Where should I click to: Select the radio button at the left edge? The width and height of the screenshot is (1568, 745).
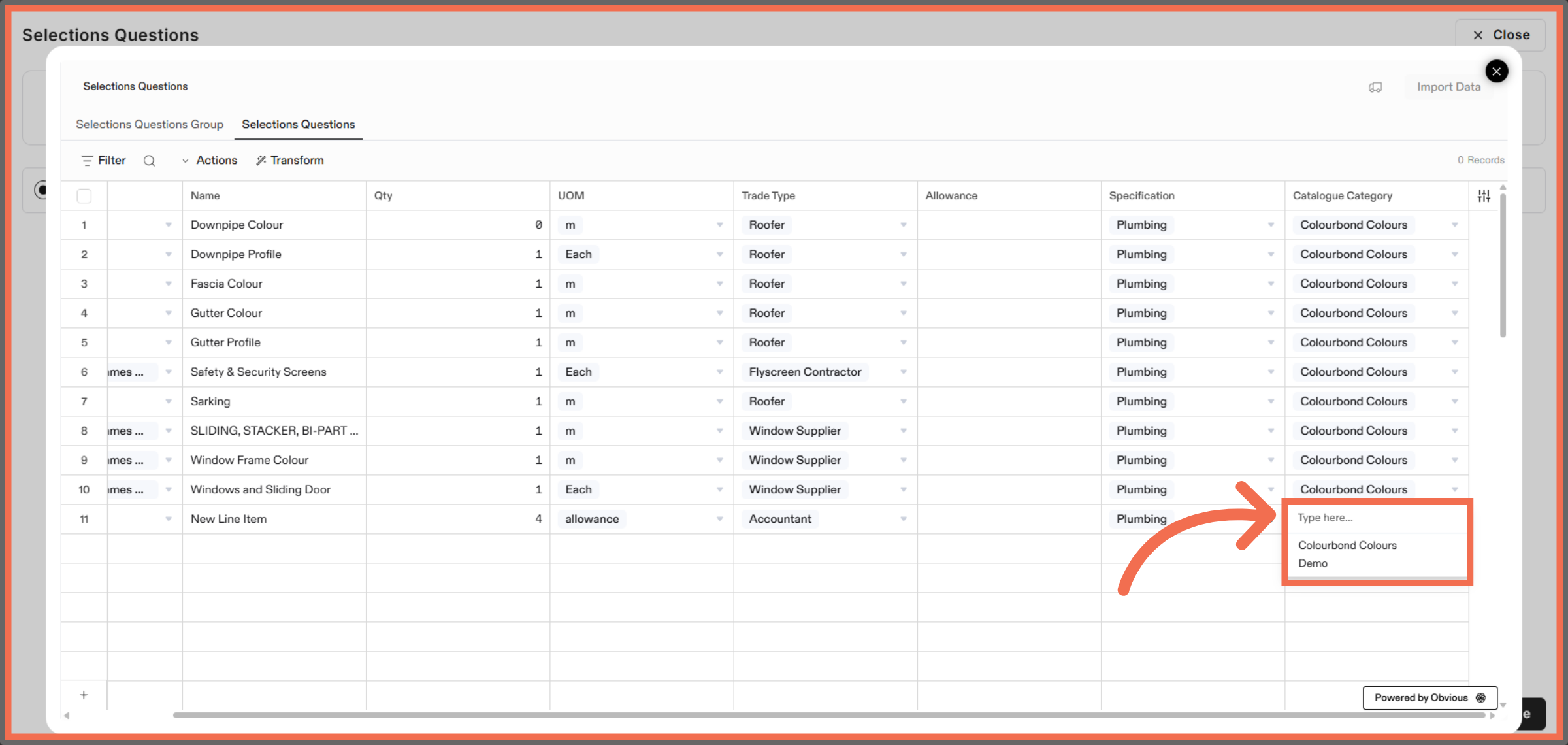(42, 190)
